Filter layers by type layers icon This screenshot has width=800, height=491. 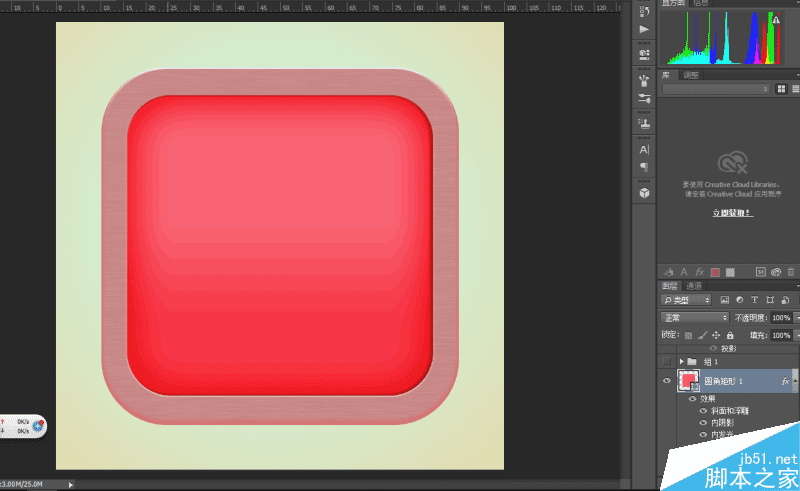point(755,300)
